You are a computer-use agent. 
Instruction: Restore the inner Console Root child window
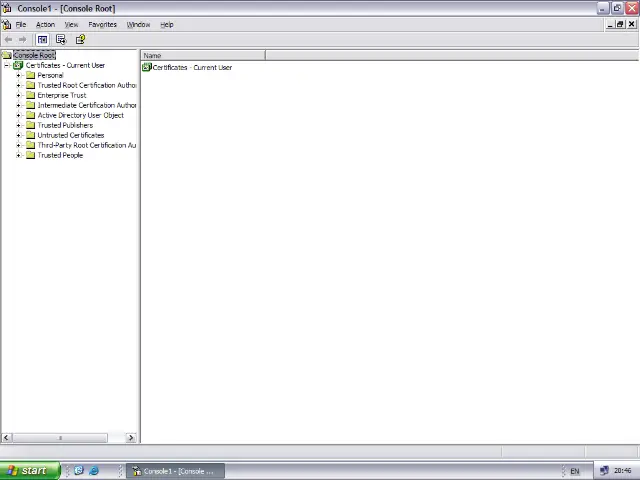coord(620,24)
